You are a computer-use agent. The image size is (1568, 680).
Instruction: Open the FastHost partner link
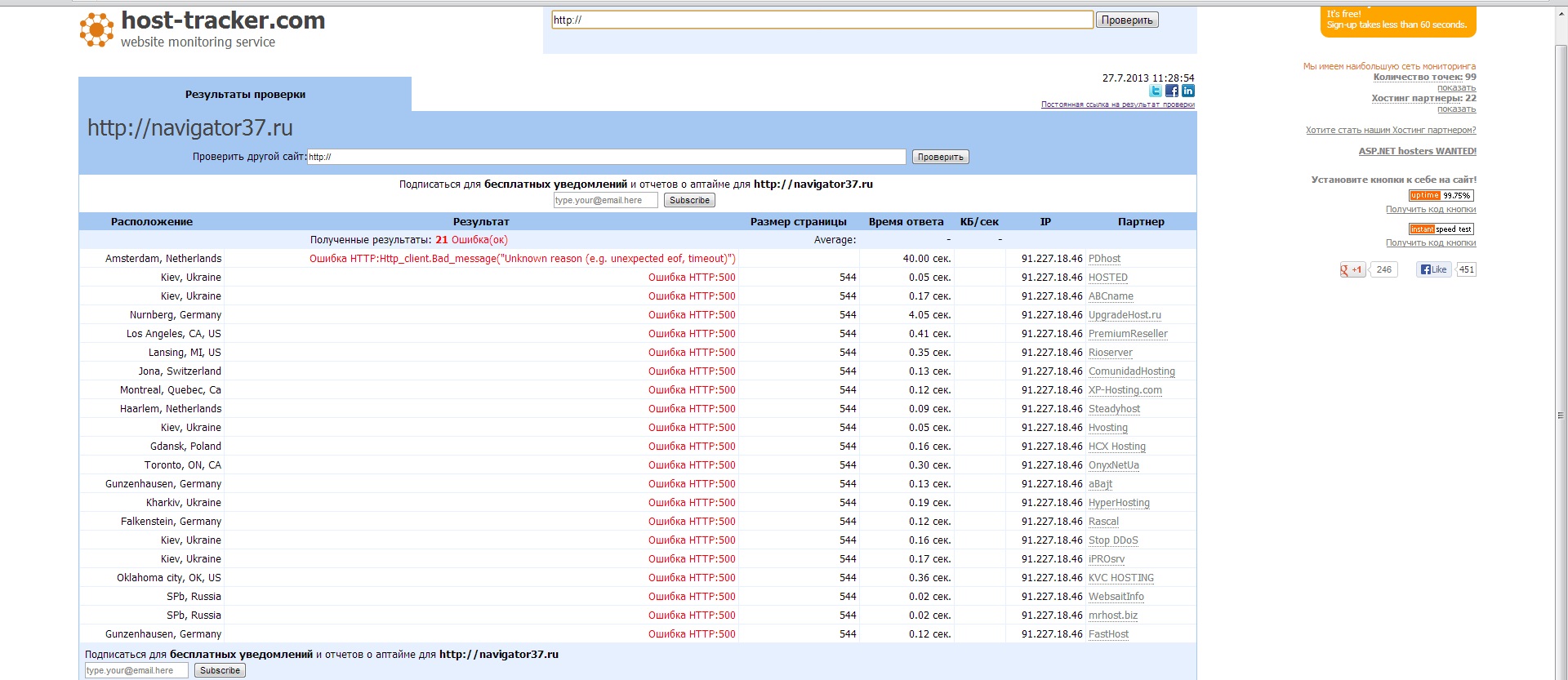[1108, 634]
